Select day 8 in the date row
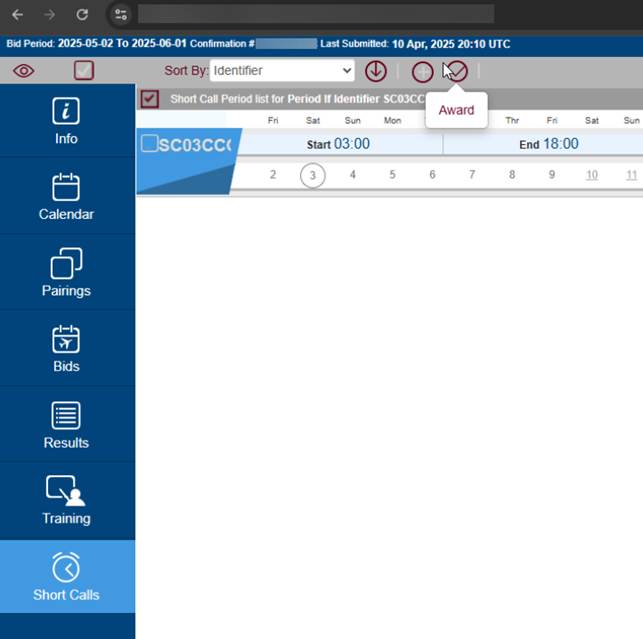The width and height of the screenshot is (643, 639). pos(512,175)
